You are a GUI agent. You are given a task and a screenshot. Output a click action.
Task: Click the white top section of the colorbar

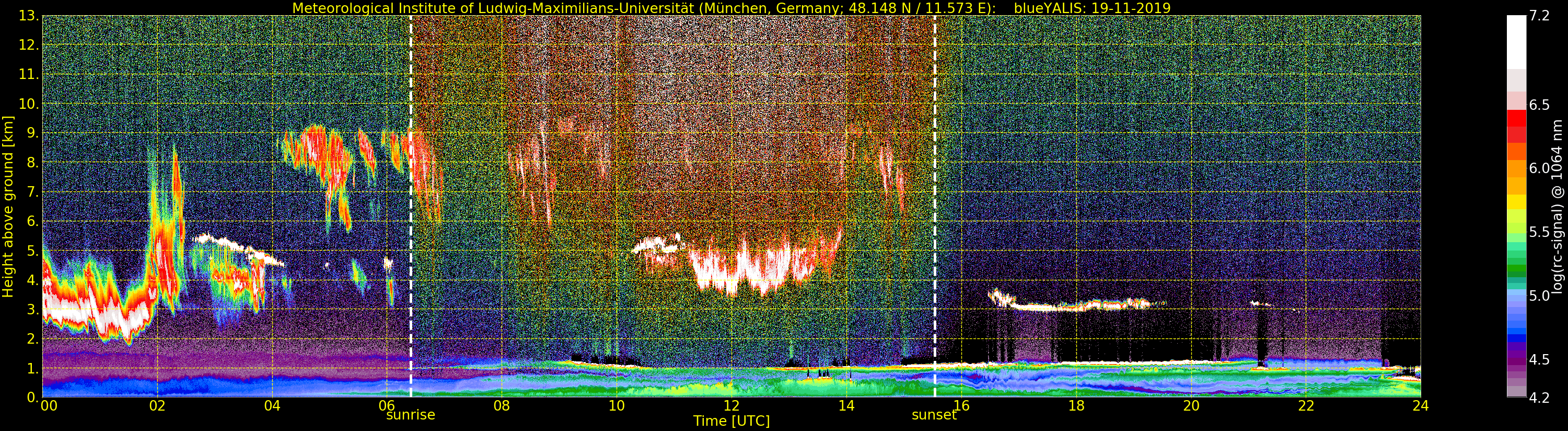click(x=1516, y=41)
